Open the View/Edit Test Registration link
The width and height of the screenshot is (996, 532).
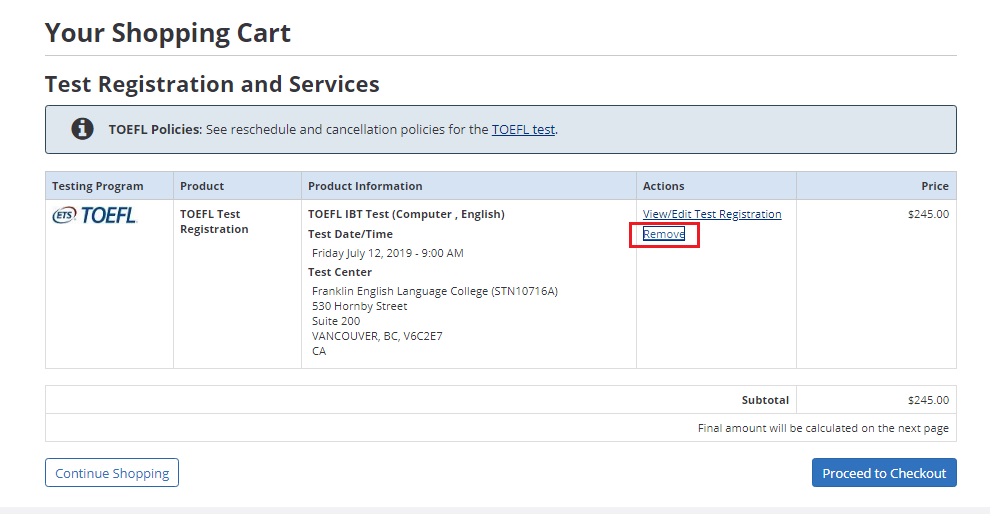pyautogui.click(x=712, y=214)
